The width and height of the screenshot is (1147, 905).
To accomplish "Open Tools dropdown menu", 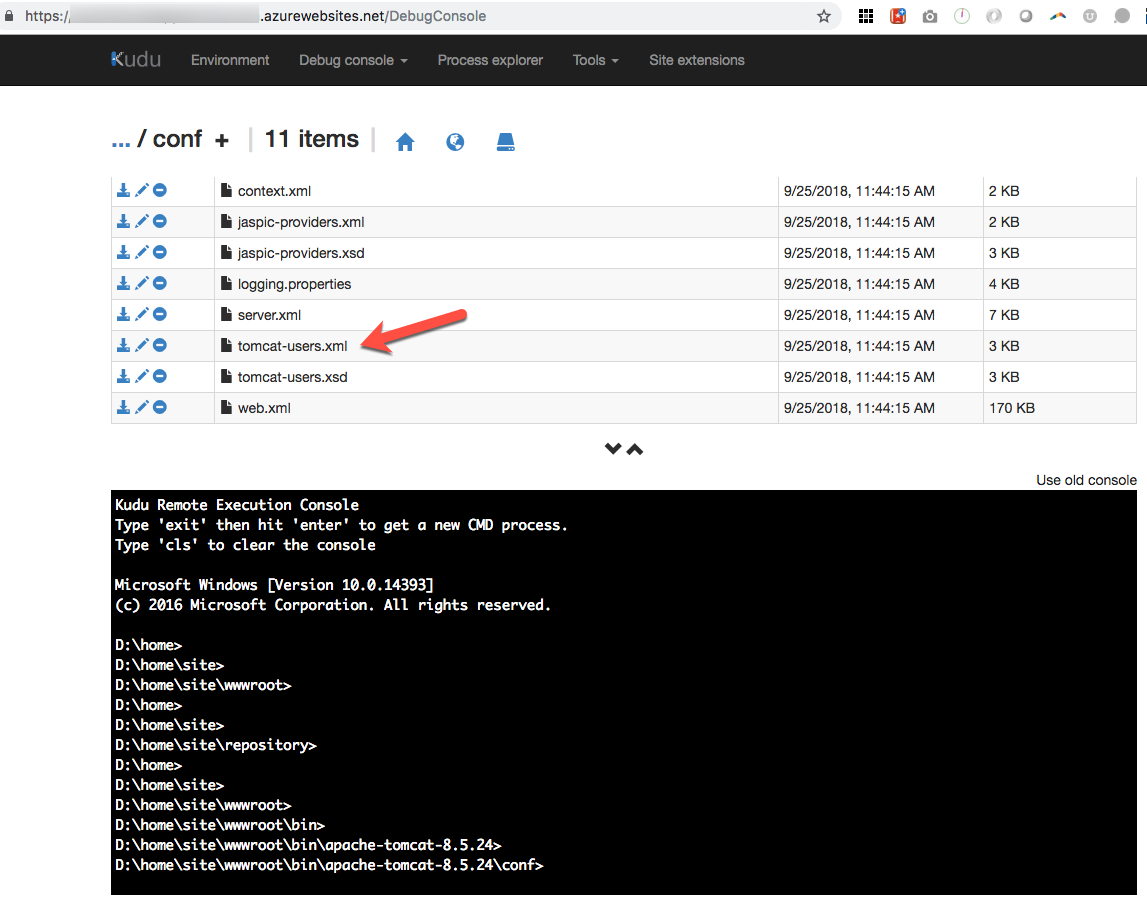I will pos(595,60).
